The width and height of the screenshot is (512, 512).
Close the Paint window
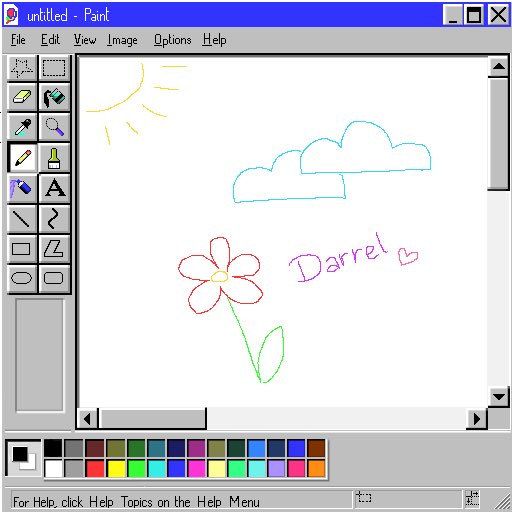pos(498,15)
